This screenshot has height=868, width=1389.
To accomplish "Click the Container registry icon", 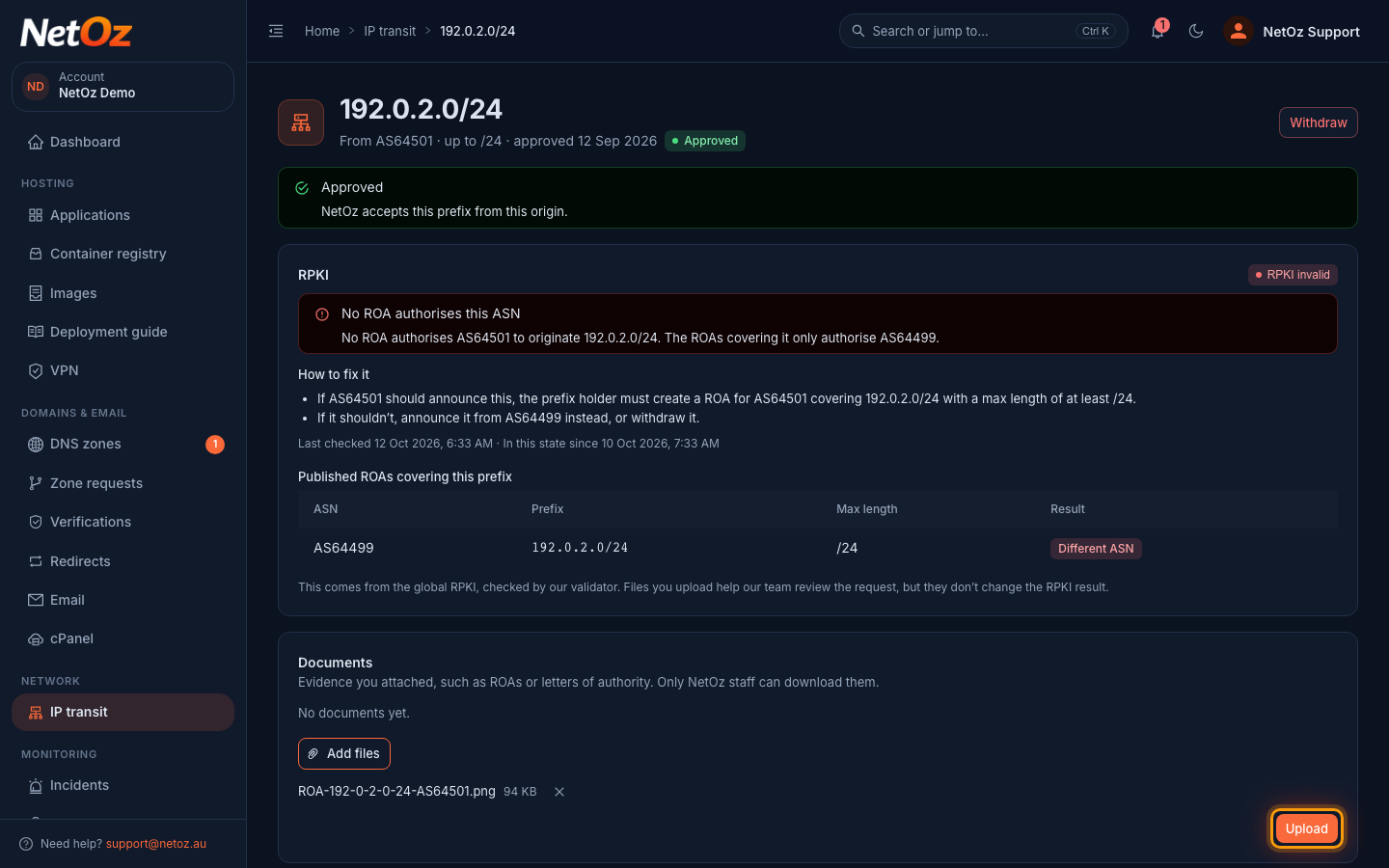I will tap(36, 254).
